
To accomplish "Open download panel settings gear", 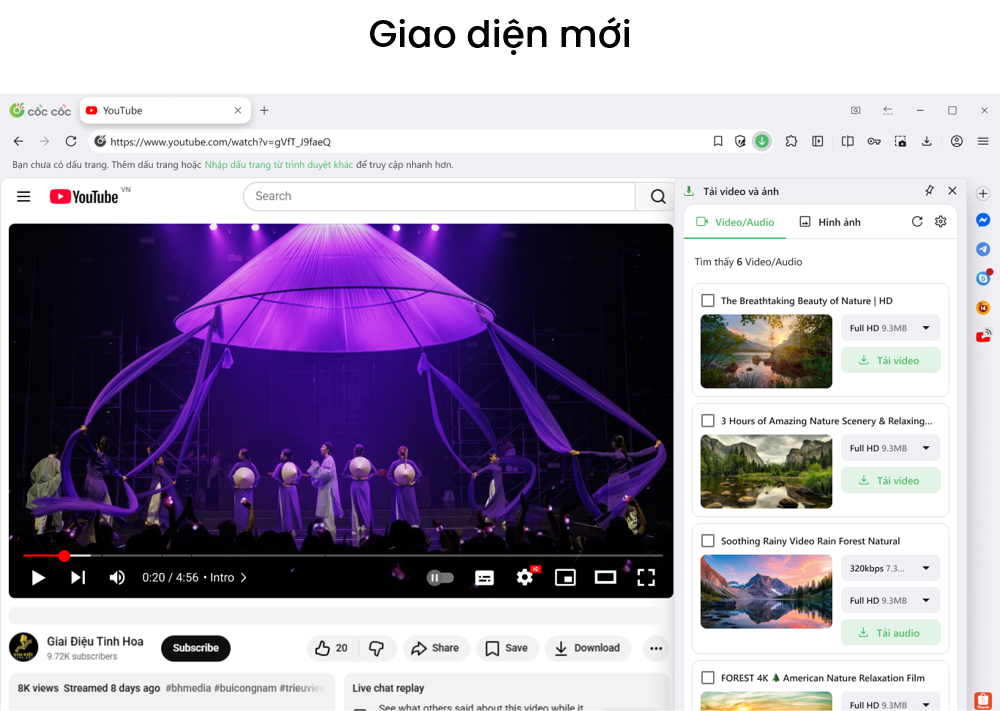I will pyautogui.click(x=941, y=221).
